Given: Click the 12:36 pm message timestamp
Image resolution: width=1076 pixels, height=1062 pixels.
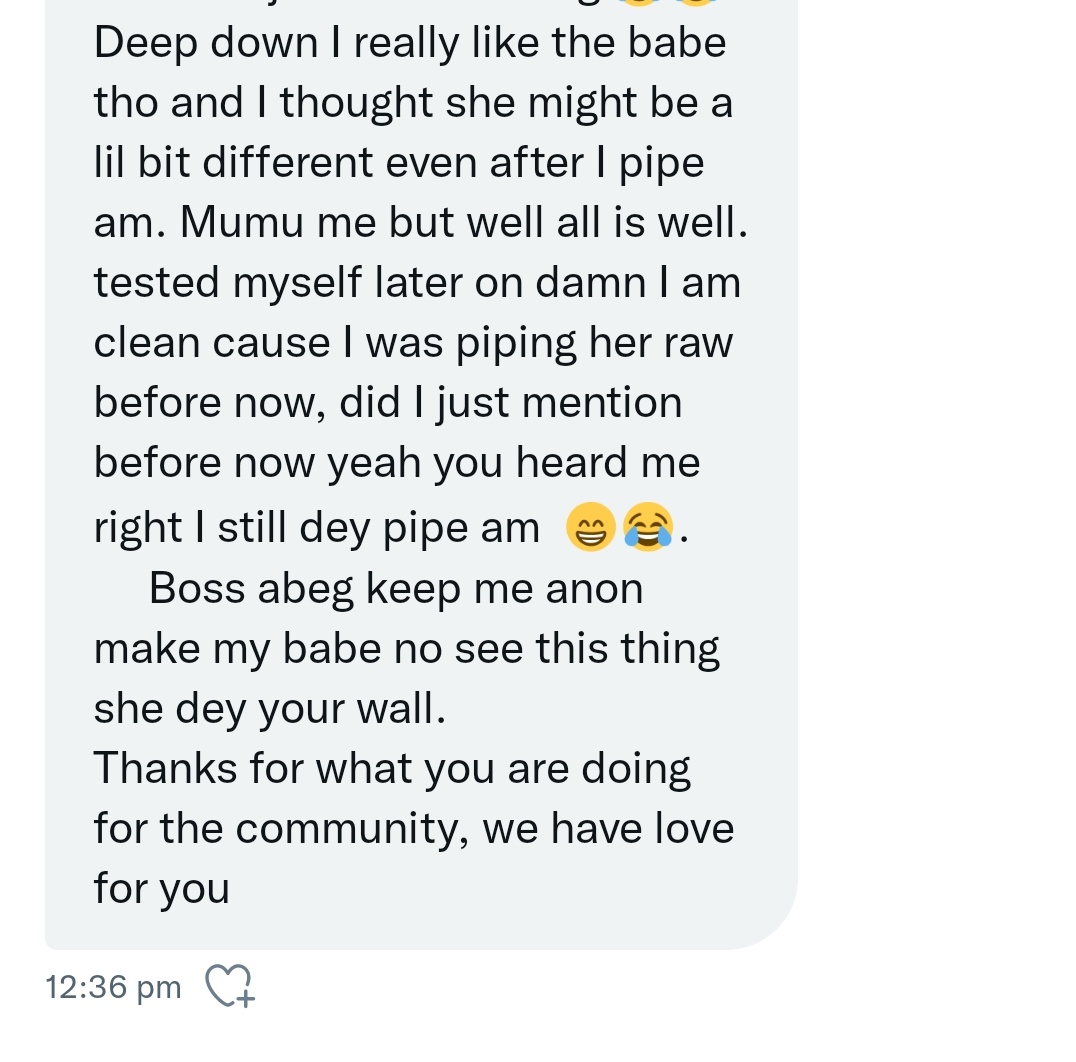Looking at the screenshot, I should 113,988.
